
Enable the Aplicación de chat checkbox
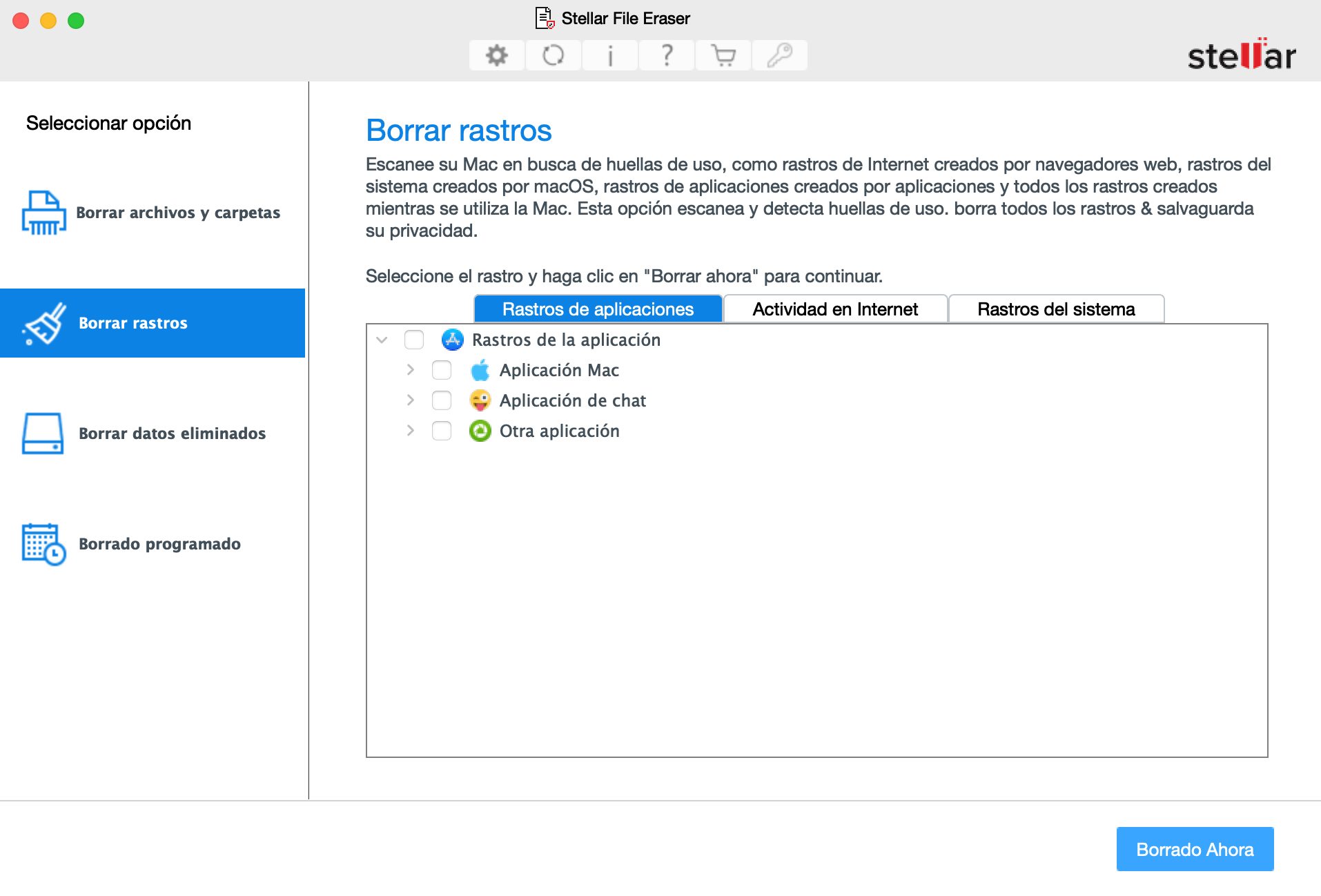pyautogui.click(x=442, y=400)
